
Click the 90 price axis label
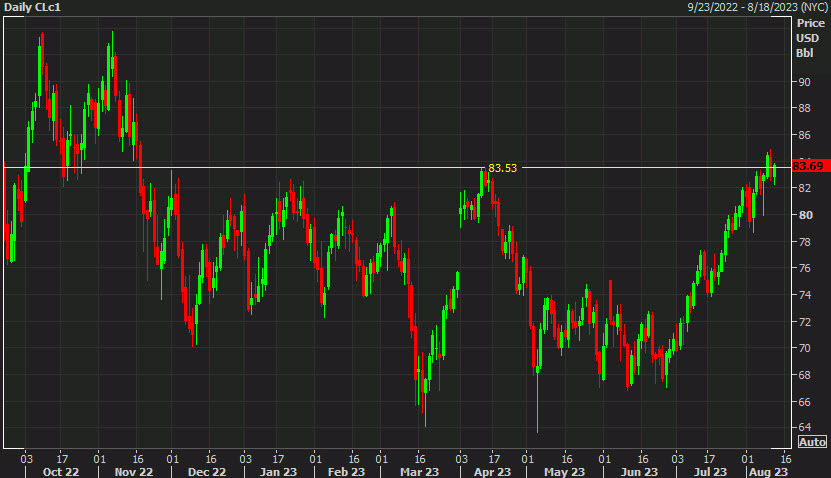(805, 82)
